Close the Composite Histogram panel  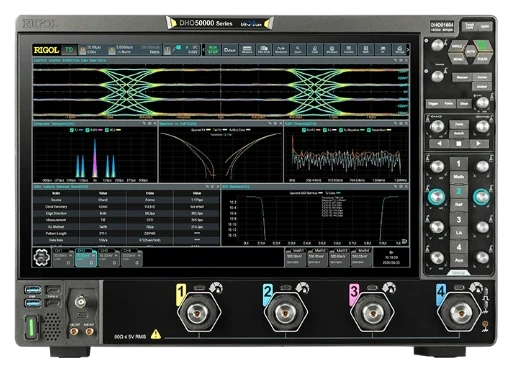pos(155,124)
